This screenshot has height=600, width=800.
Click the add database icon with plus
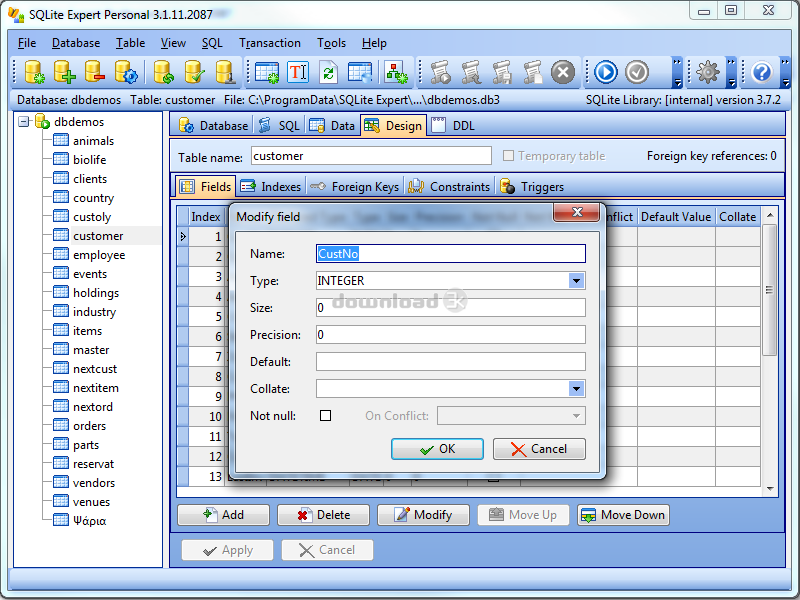point(65,72)
